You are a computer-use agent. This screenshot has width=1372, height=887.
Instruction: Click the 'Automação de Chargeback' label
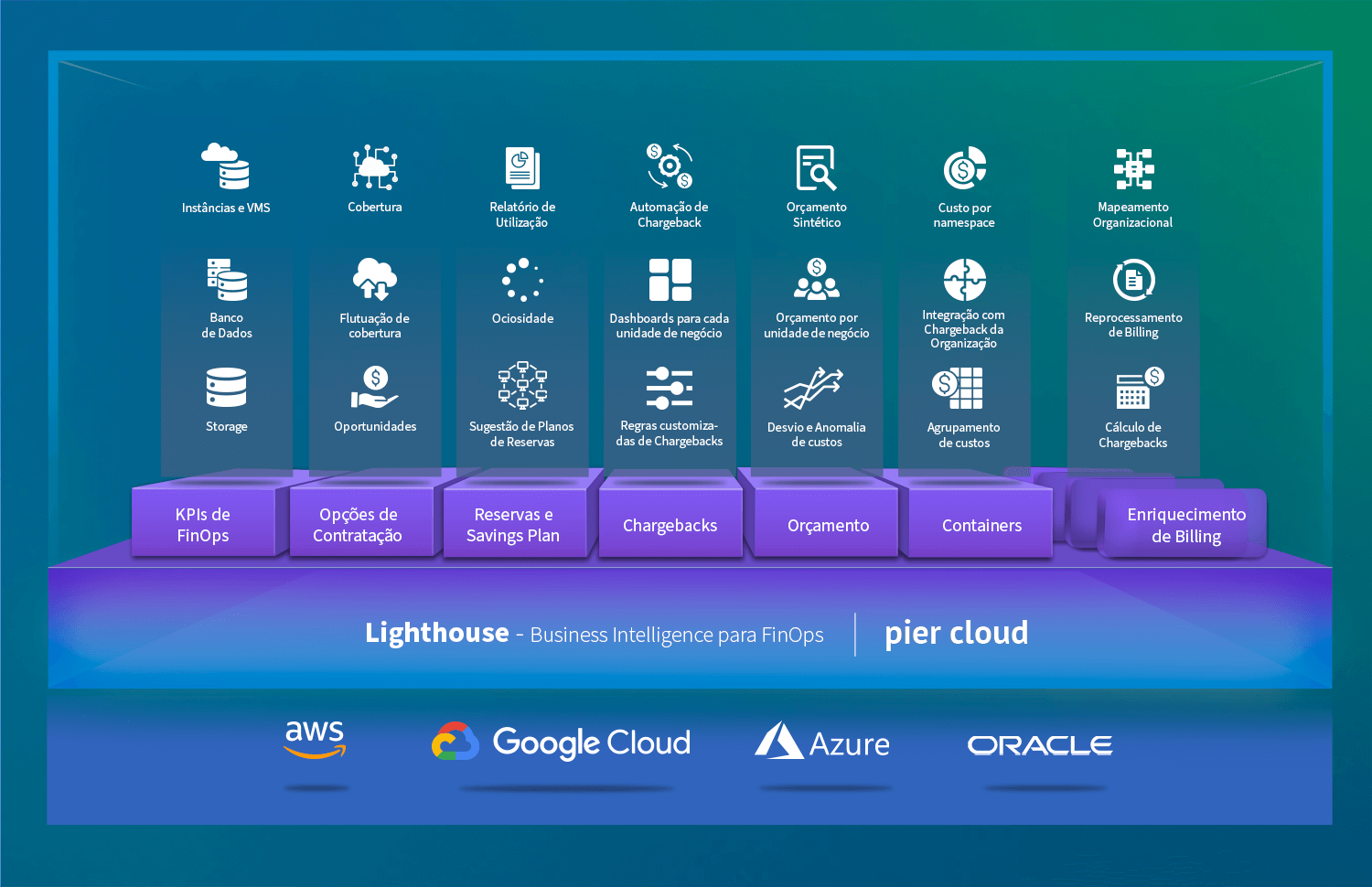point(670,215)
